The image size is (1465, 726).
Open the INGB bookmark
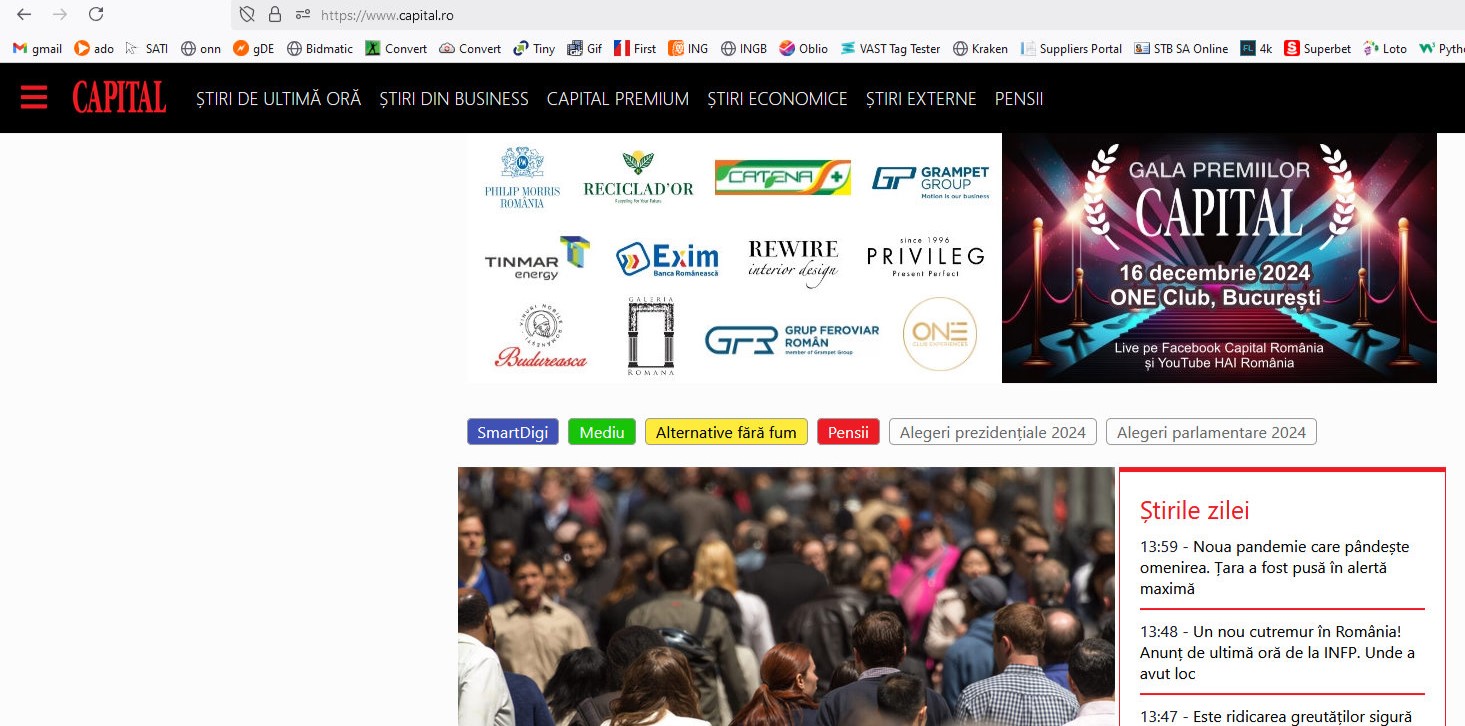pos(743,48)
